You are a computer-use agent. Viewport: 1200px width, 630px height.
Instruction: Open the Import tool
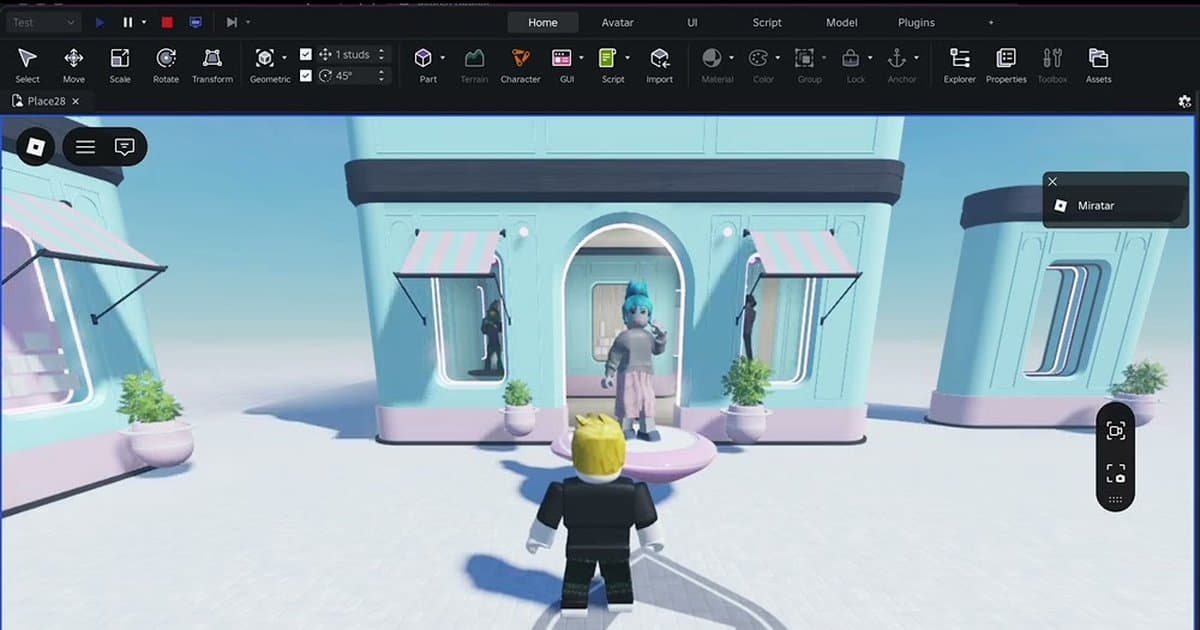[x=659, y=65]
